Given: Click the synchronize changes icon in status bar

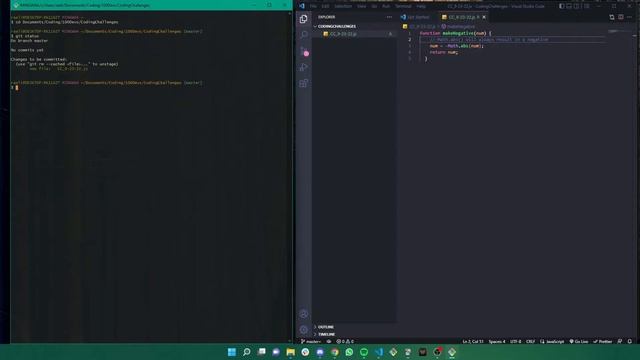Looking at the screenshot, I should (x=329, y=341).
